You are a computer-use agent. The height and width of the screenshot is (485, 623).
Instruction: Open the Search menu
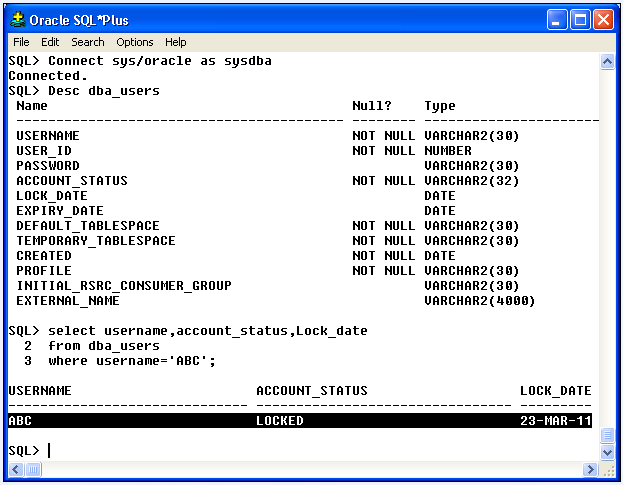point(88,42)
